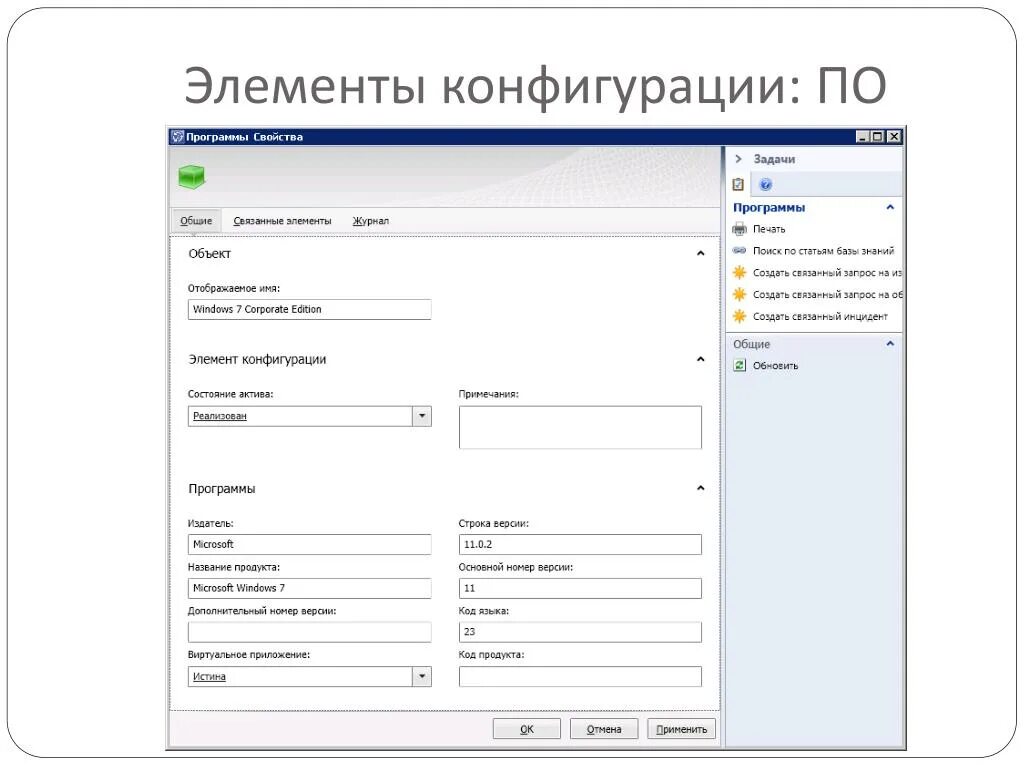Collapse the Задачи pane arrow
The height and width of the screenshot is (768, 1024).
click(x=739, y=159)
